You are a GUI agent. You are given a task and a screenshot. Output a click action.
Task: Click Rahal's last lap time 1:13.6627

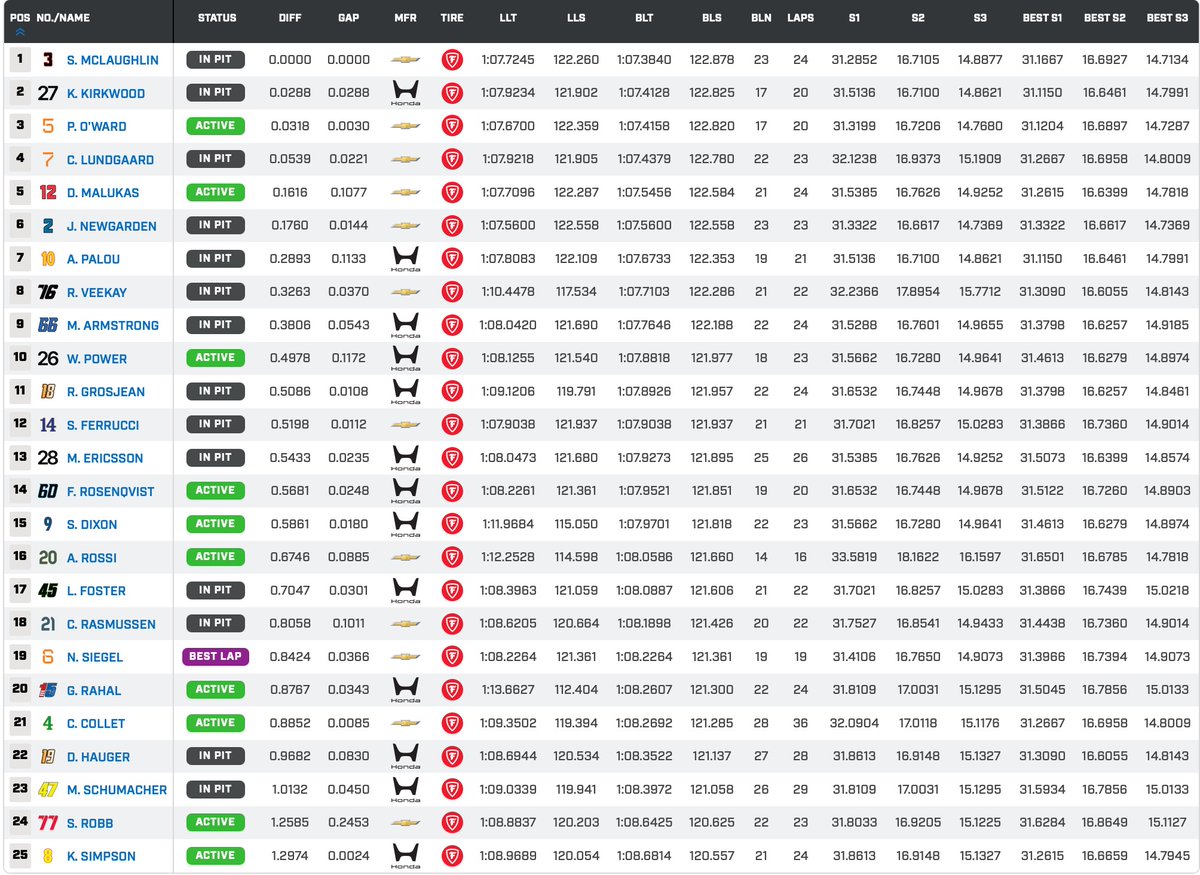508,690
